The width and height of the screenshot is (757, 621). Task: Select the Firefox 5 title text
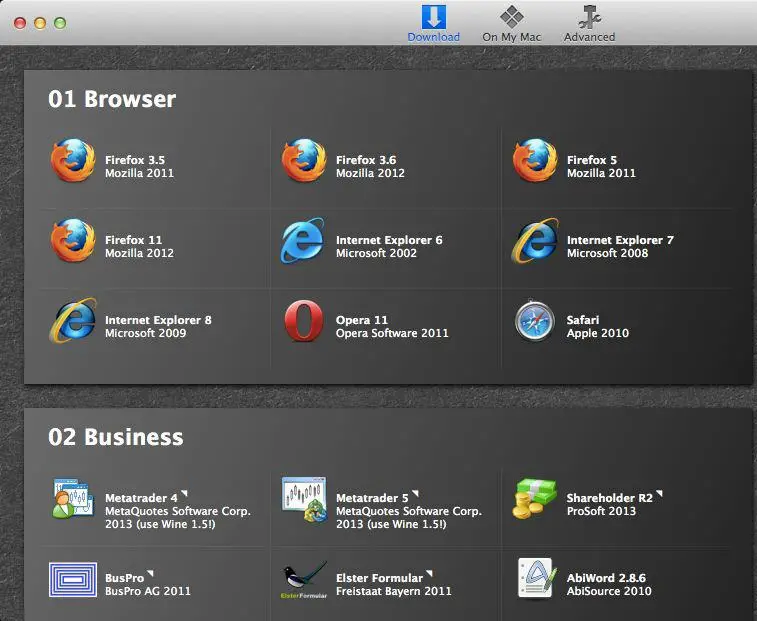pyautogui.click(x=591, y=160)
